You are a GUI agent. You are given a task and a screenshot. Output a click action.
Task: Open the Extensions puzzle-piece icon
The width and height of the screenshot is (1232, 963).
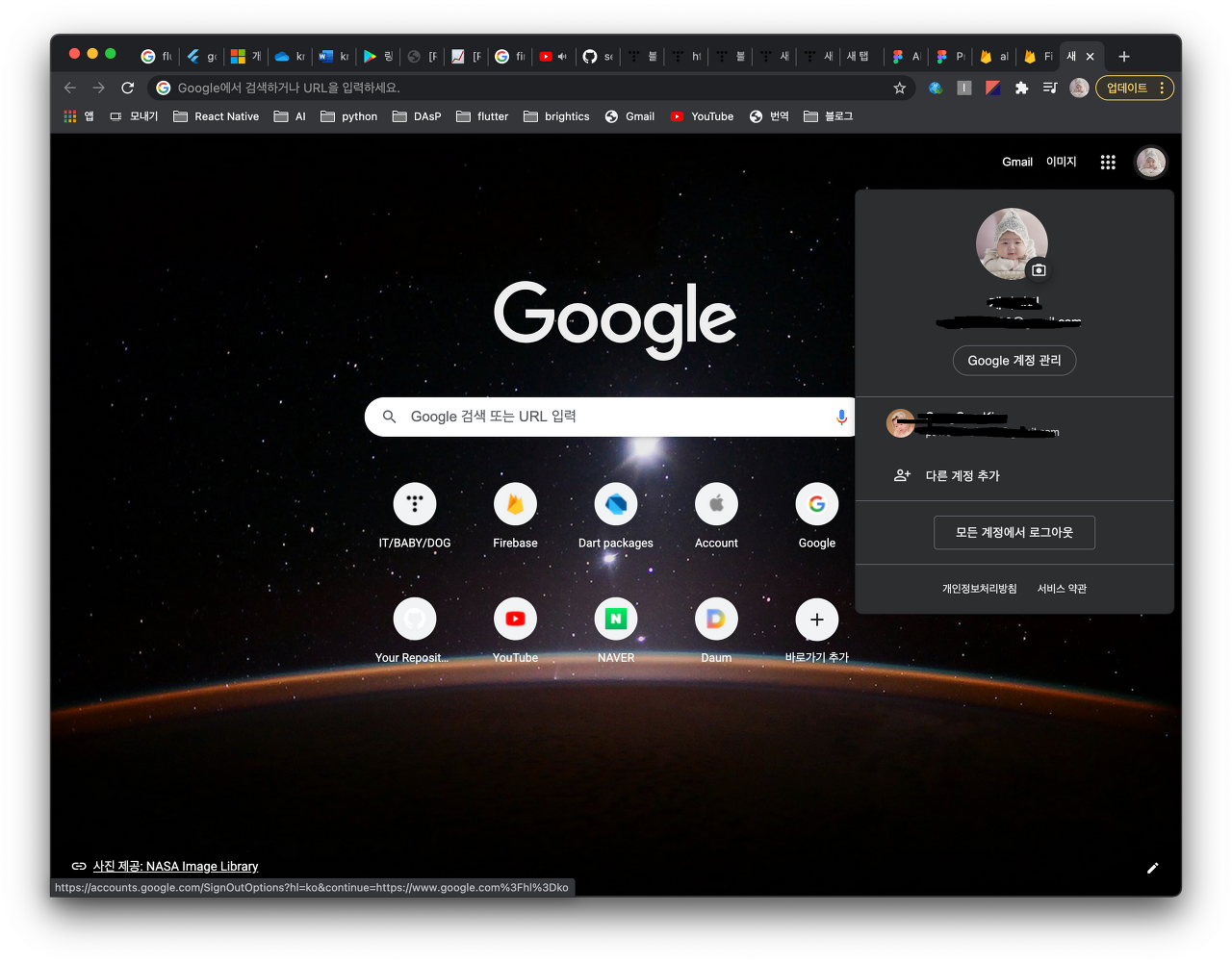[1021, 88]
